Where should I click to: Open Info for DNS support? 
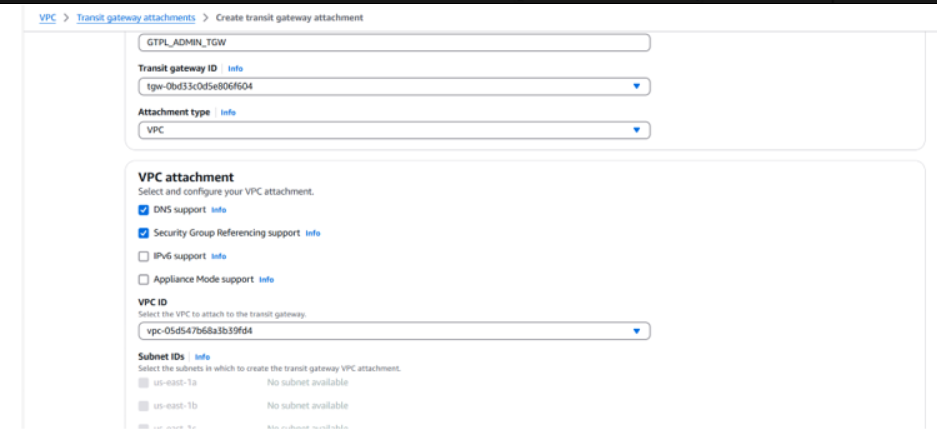[x=219, y=210]
